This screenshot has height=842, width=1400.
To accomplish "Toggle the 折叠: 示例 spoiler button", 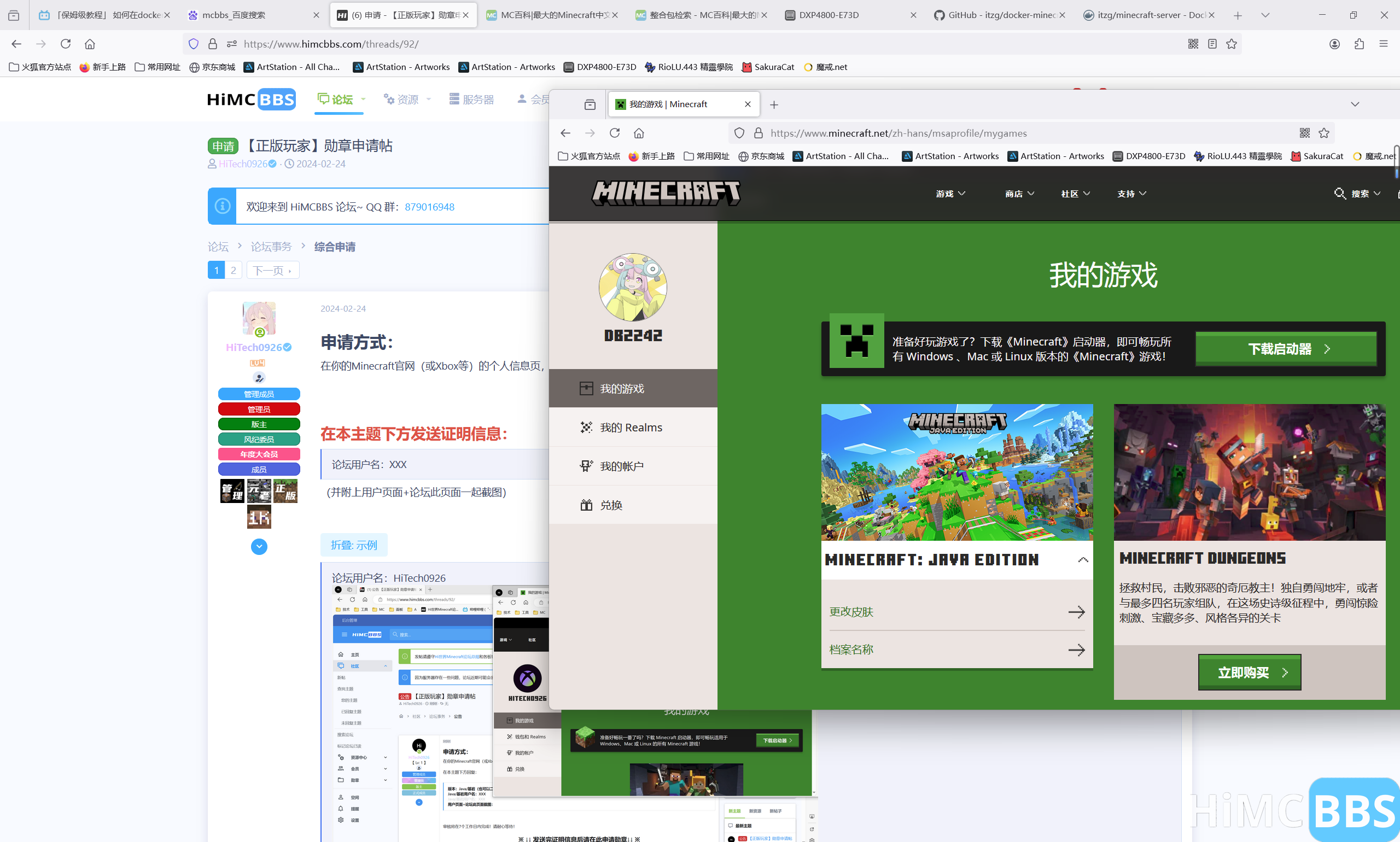I will coord(353,545).
